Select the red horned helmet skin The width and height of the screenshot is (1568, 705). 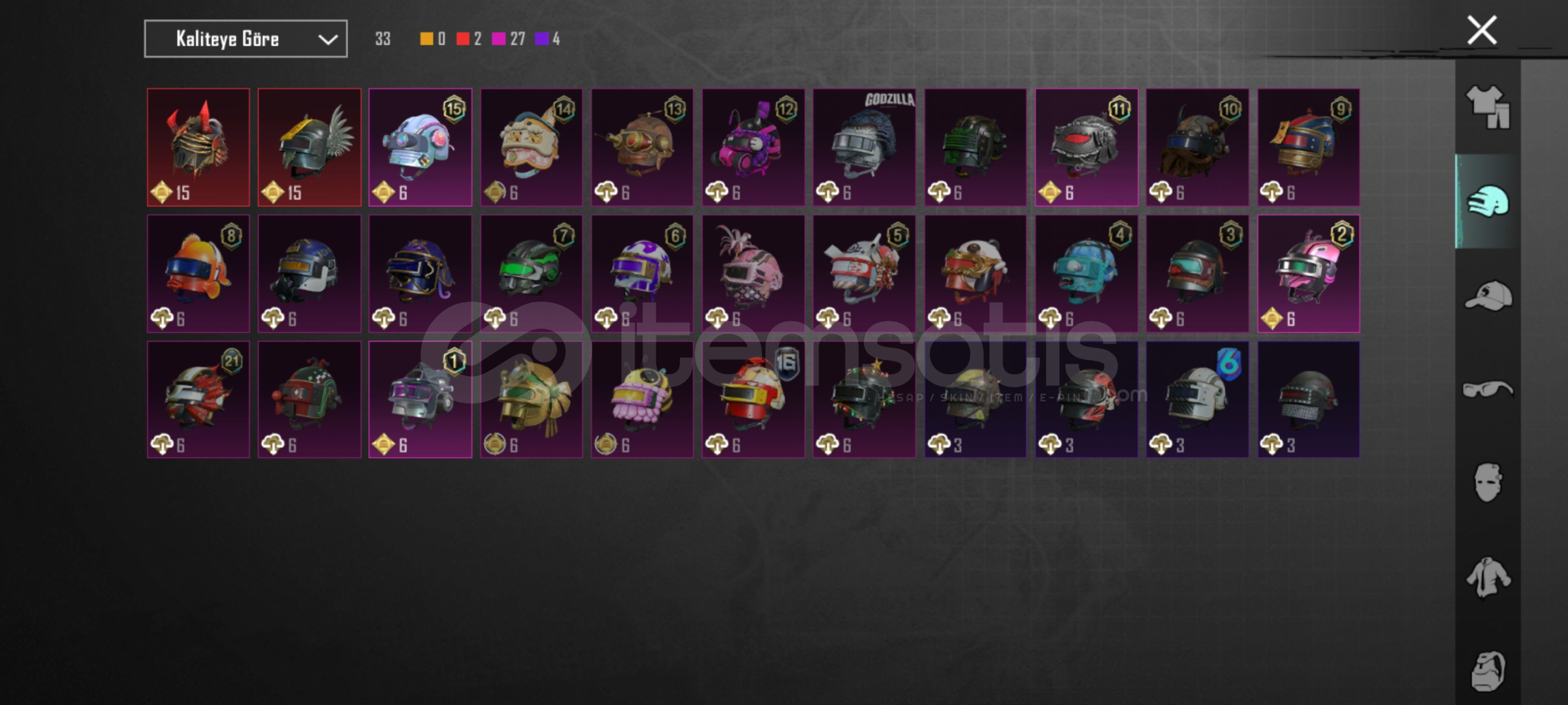coord(199,148)
